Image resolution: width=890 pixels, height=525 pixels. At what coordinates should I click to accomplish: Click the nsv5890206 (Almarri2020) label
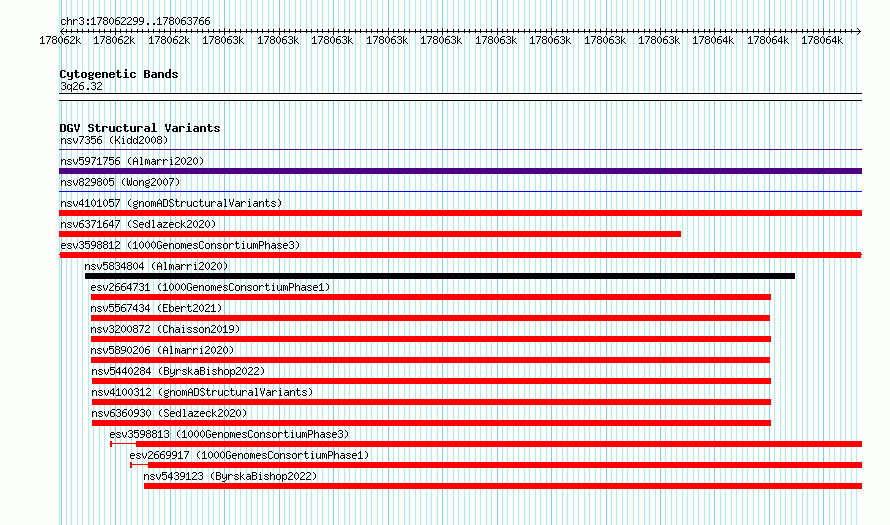click(162, 350)
